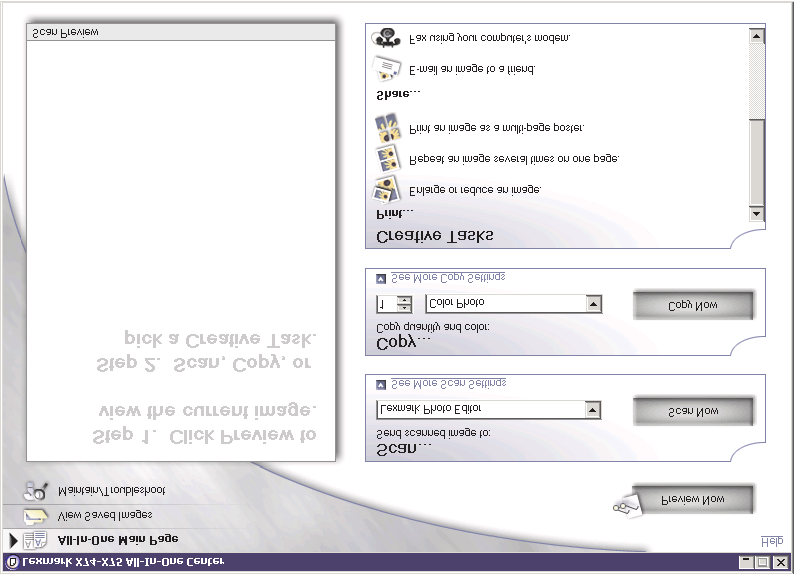Click 'Send scanned image to:' label

pos(433,433)
